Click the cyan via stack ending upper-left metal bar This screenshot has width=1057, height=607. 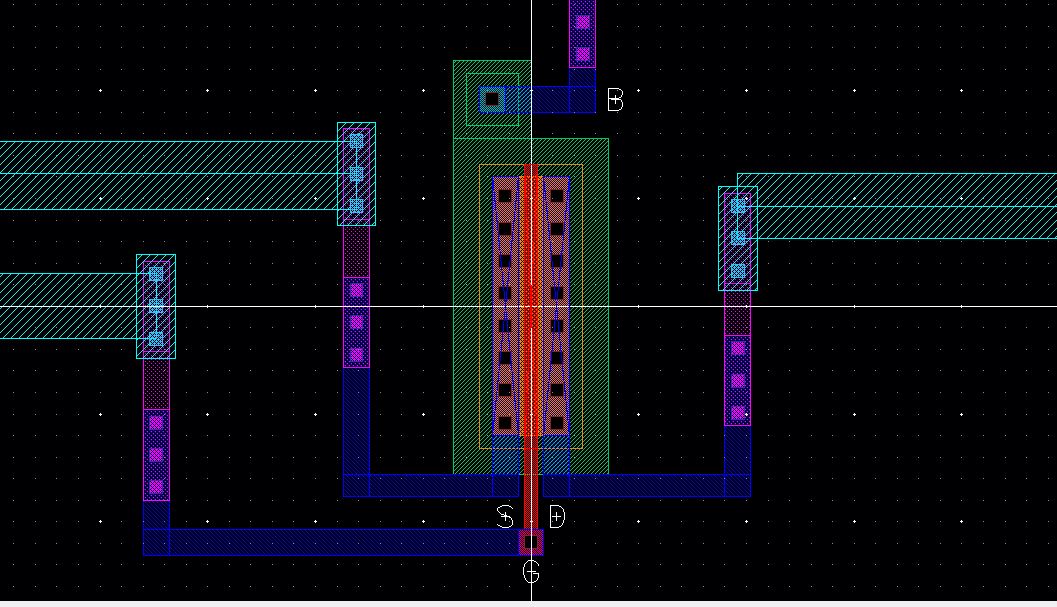357,174
